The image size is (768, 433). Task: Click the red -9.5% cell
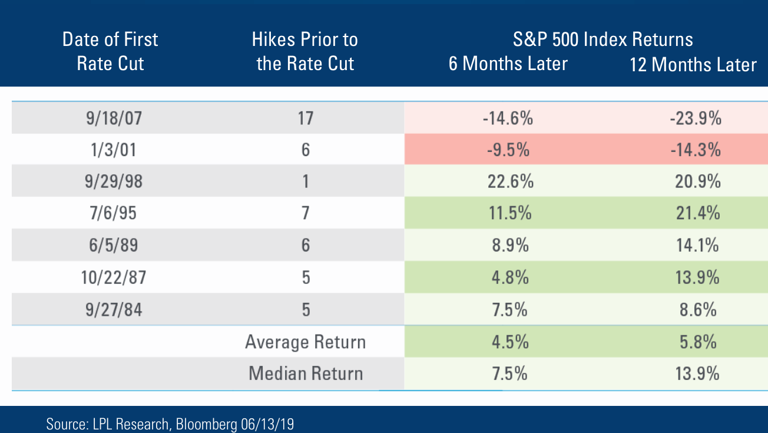click(508, 149)
